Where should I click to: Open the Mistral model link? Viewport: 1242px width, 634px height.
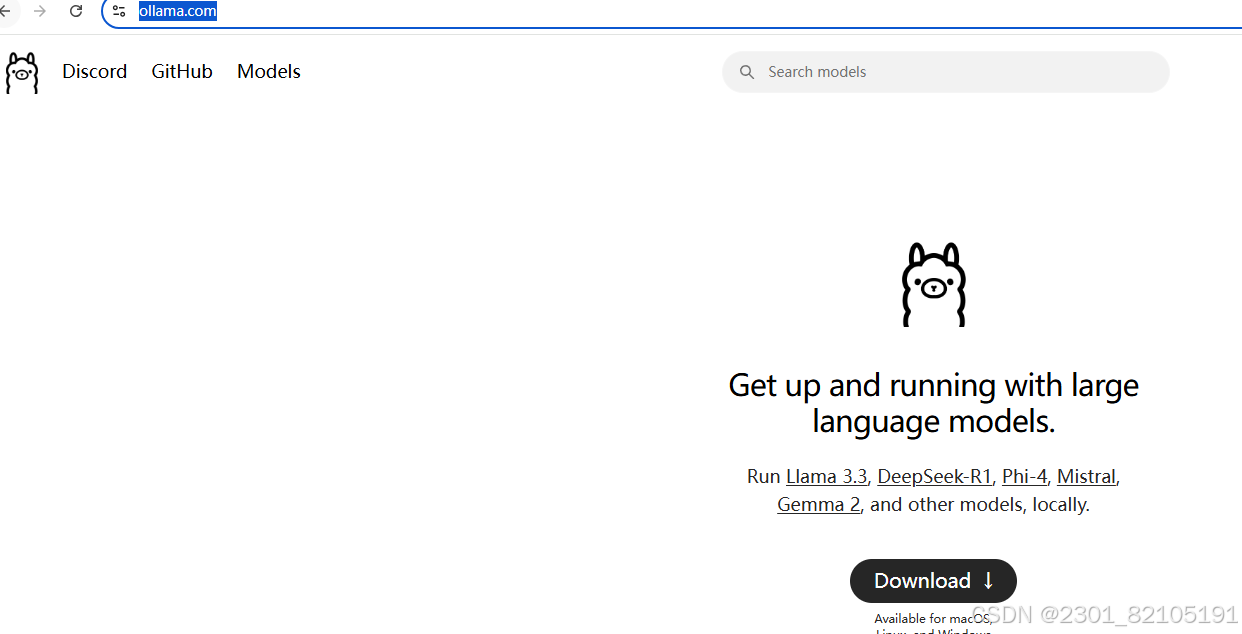tap(1086, 477)
